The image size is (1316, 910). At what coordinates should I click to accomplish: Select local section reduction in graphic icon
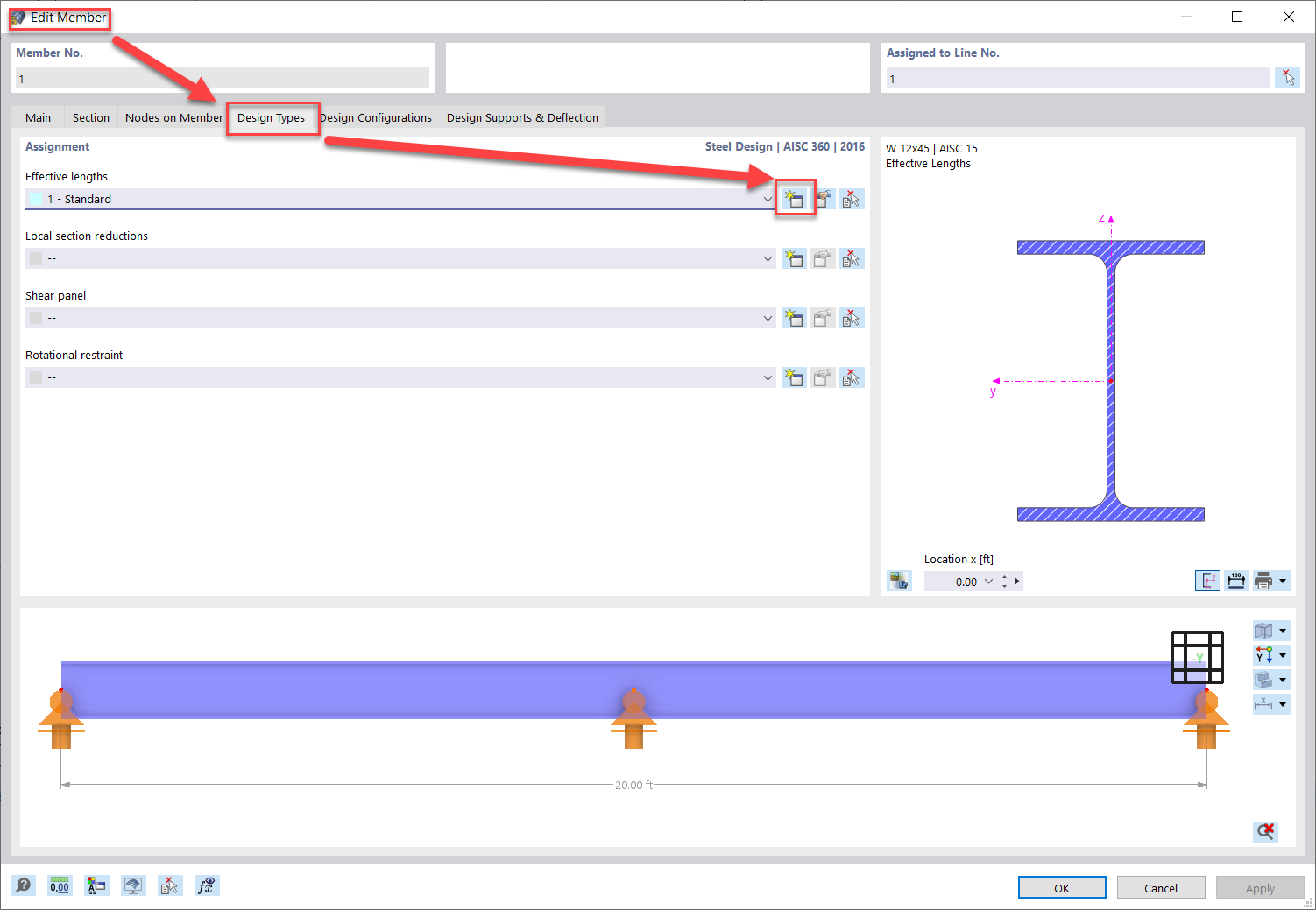[852, 258]
